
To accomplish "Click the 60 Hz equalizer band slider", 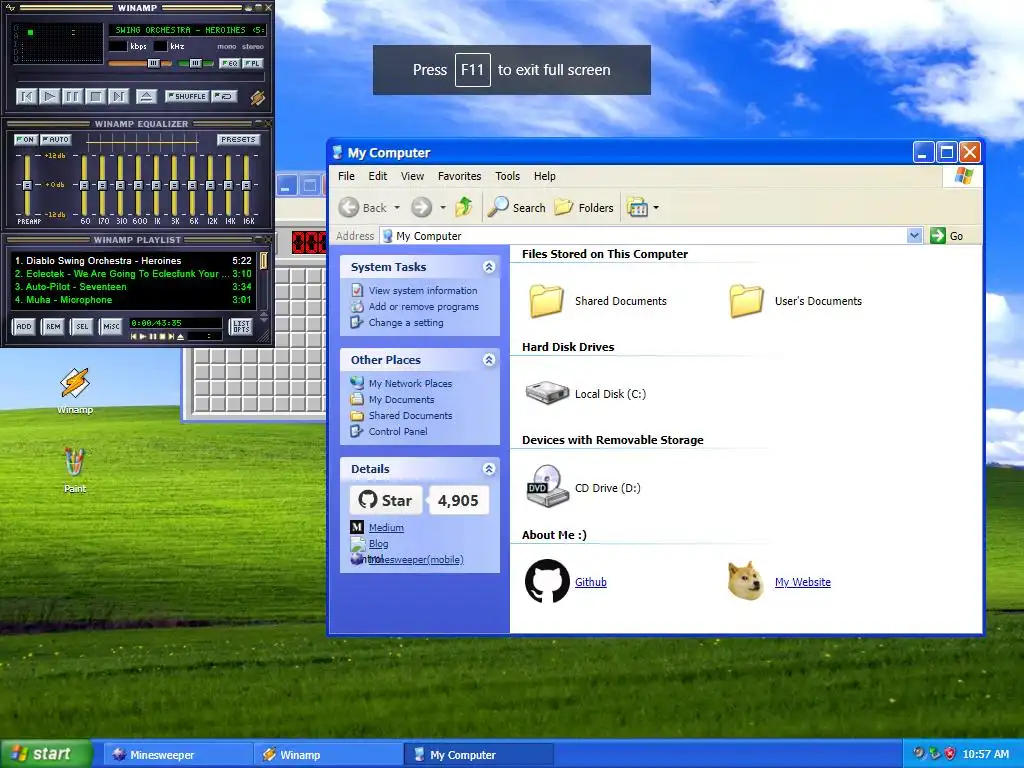I will (84, 185).
